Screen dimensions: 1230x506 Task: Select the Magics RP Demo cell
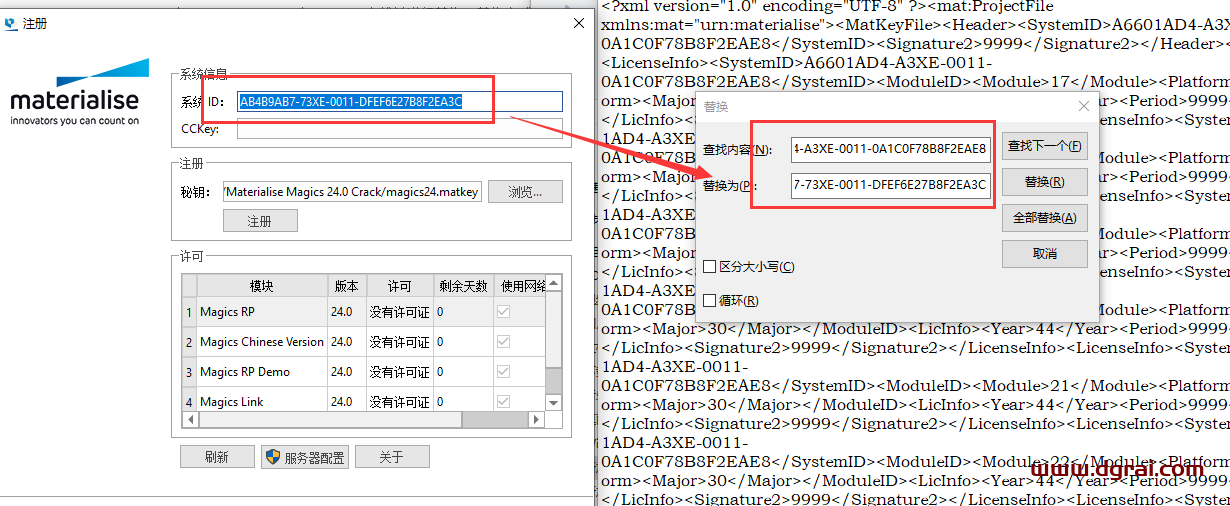pos(262,372)
